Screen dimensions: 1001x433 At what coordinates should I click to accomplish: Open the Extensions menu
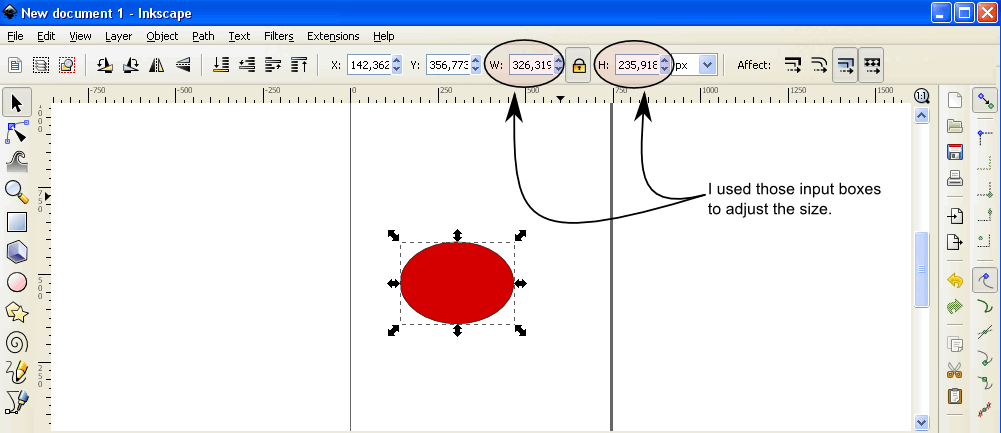click(333, 36)
